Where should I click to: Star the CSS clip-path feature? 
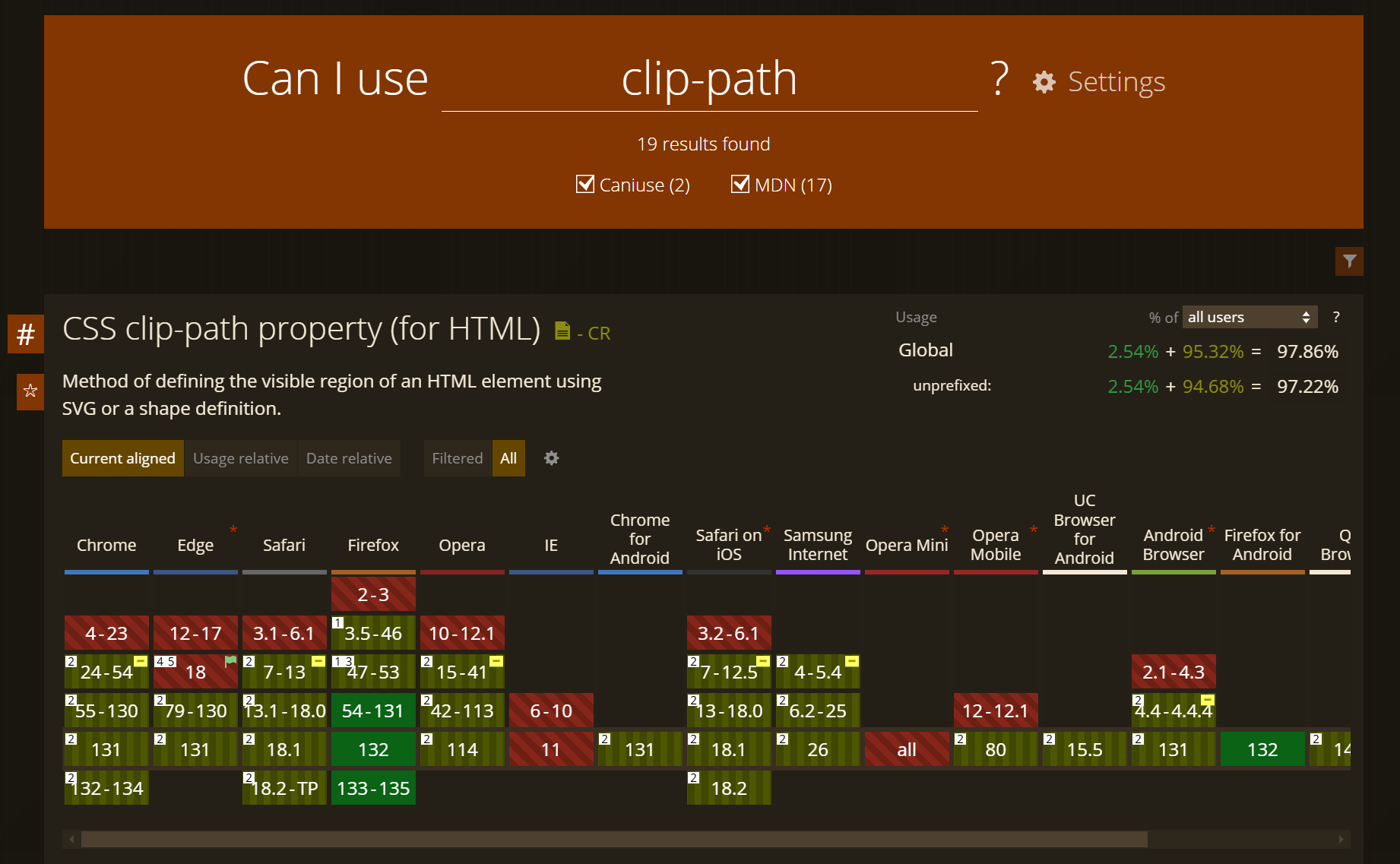[x=30, y=391]
